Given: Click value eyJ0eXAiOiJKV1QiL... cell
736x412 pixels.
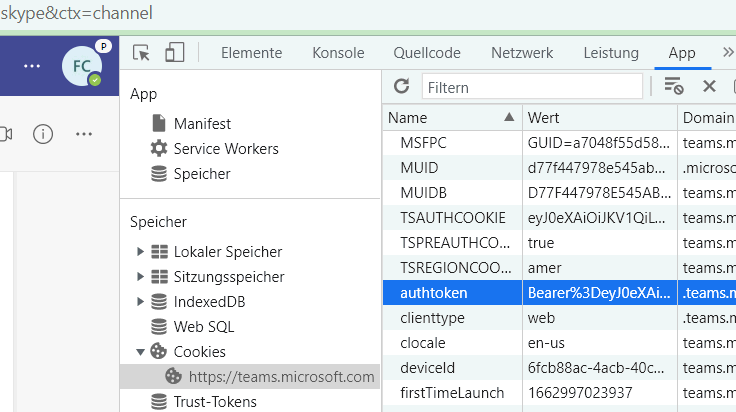Looking at the screenshot, I should 599,218.
